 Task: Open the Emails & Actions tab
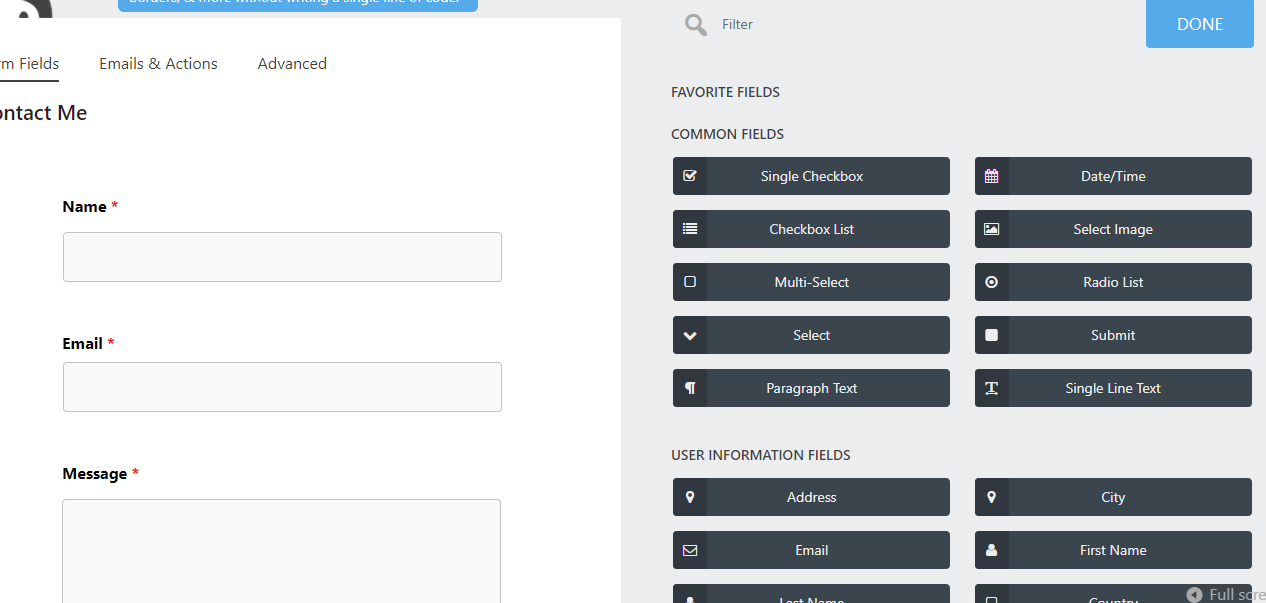pyautogui.click(x=158, y=63)
